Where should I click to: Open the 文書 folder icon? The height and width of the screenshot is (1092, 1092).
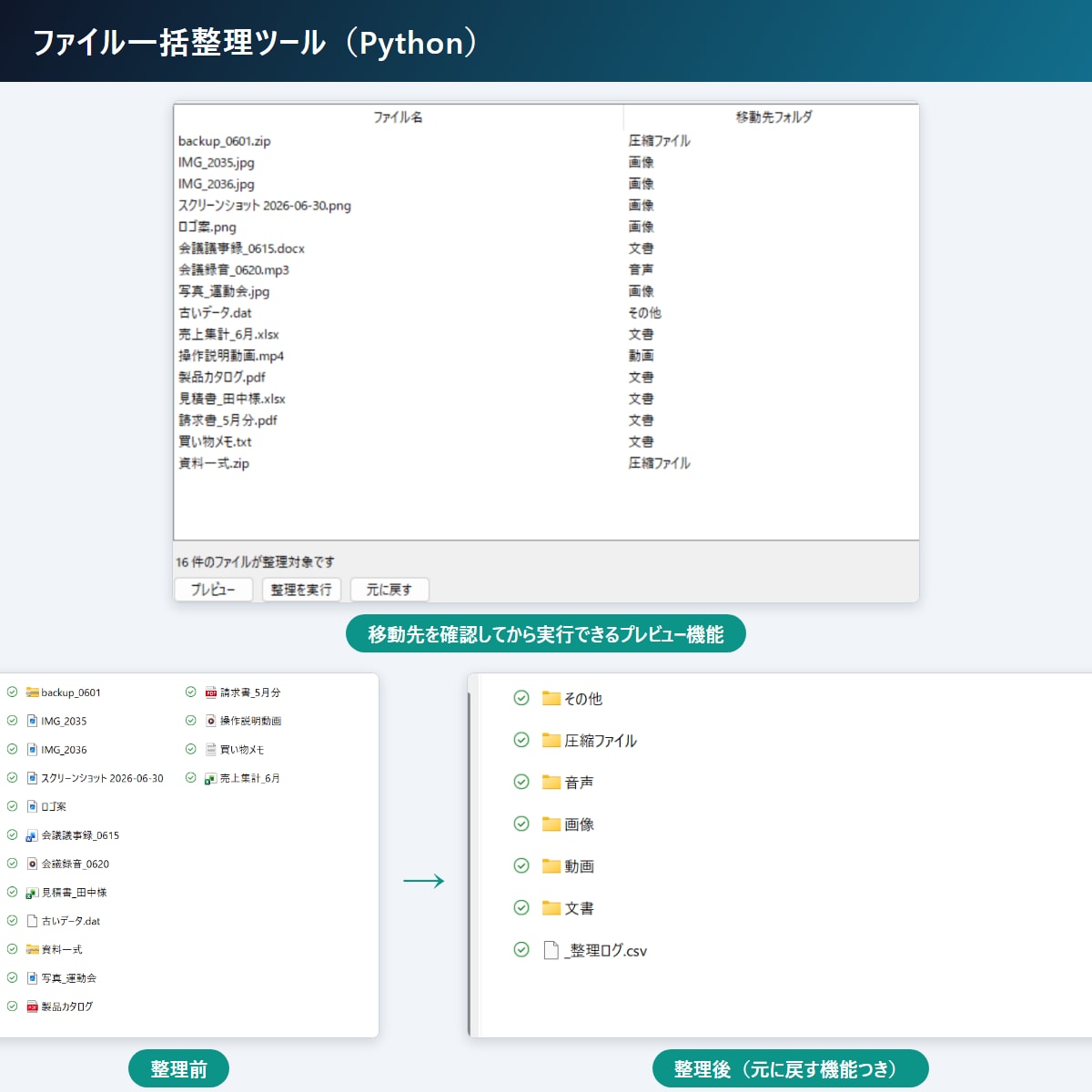(x=551, y=907)
